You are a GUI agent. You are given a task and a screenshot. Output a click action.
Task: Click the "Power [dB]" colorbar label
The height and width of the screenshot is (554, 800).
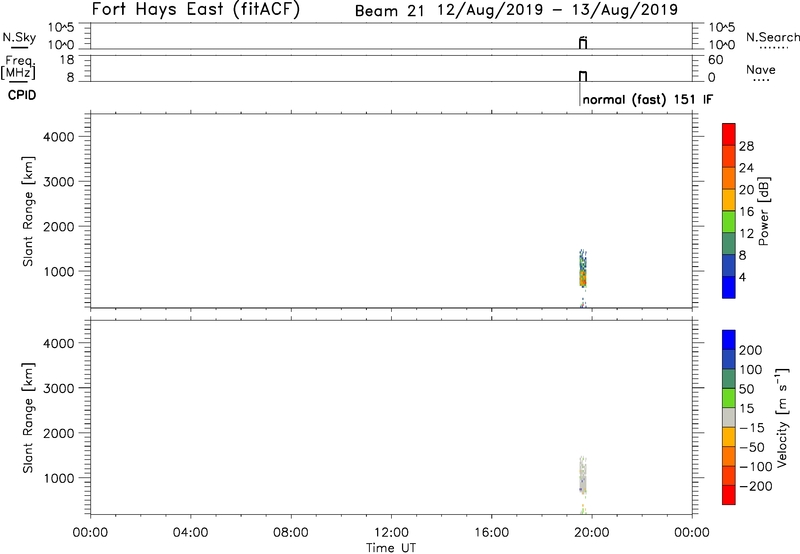764,211
